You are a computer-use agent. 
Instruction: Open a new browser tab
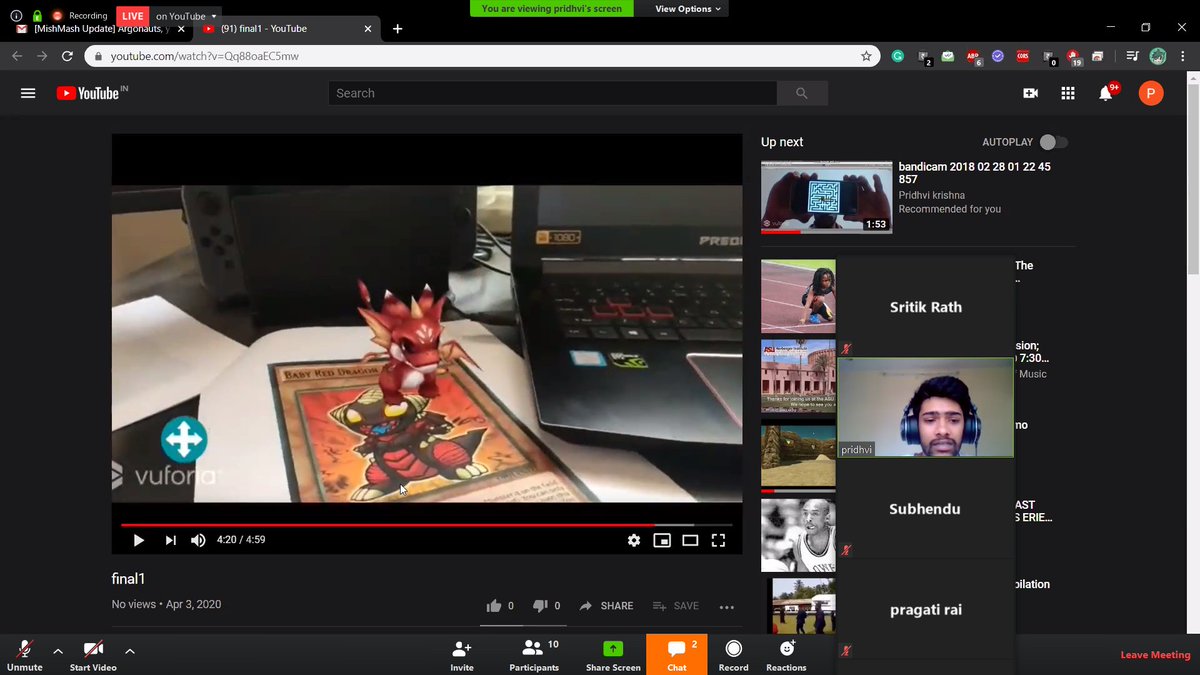click(398, 29)
